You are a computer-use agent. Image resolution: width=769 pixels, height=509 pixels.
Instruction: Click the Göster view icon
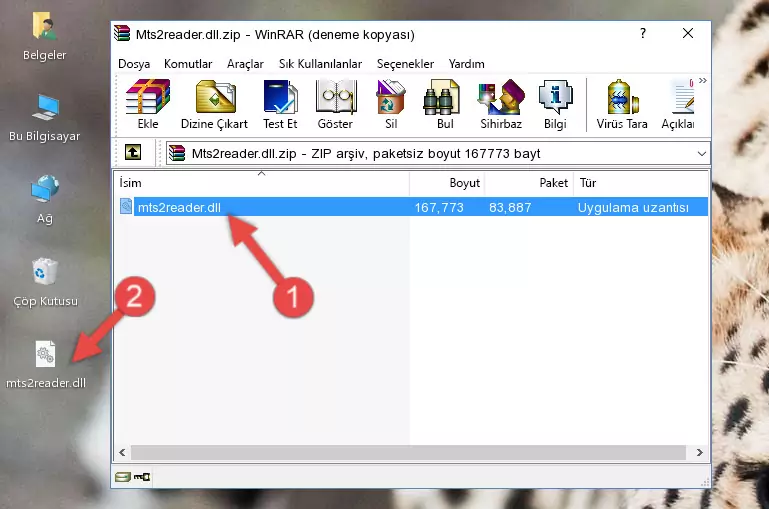click(x=335, y=104)
